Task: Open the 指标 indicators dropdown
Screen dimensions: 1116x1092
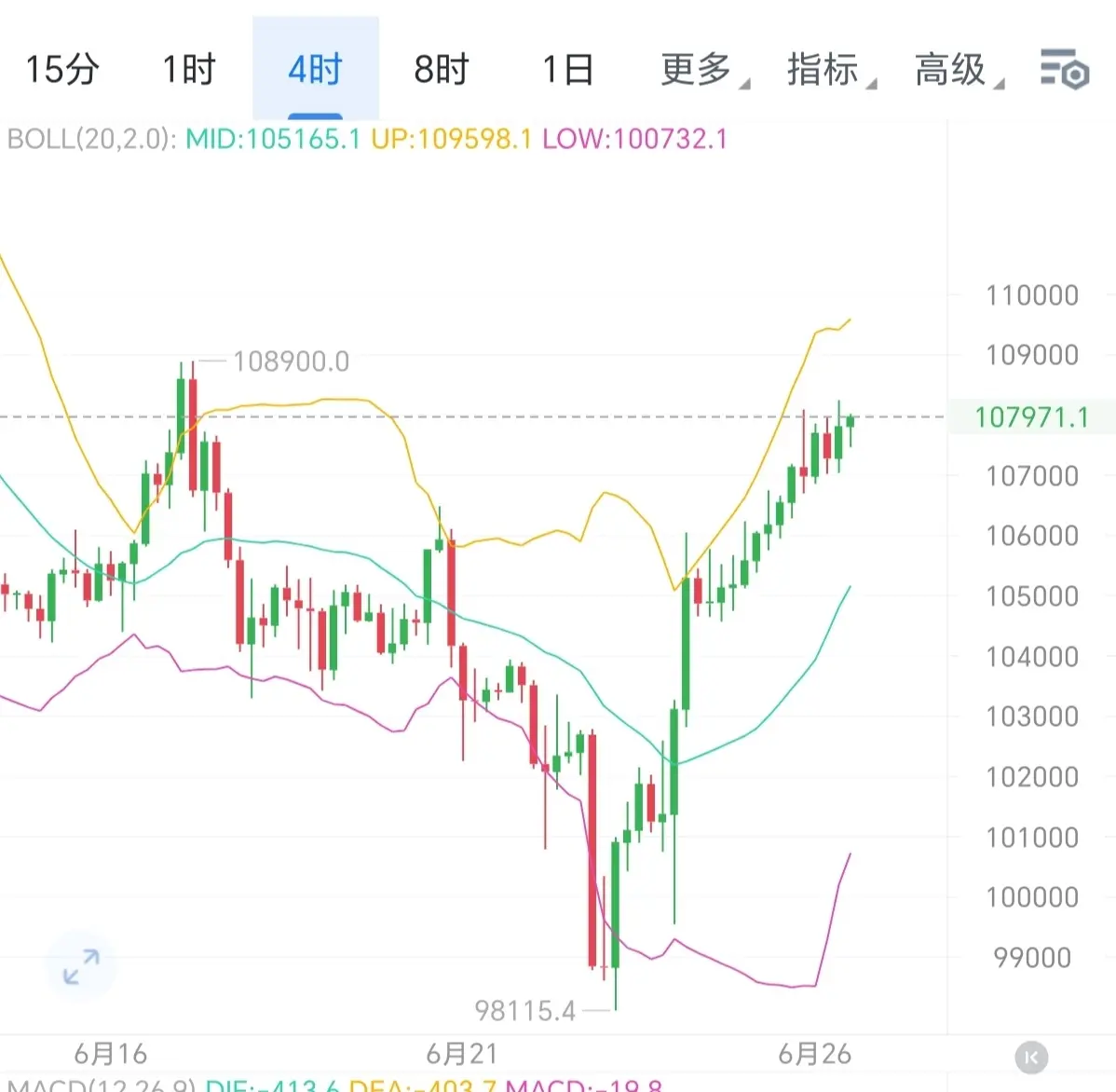Action: click(x=831, y=70)
